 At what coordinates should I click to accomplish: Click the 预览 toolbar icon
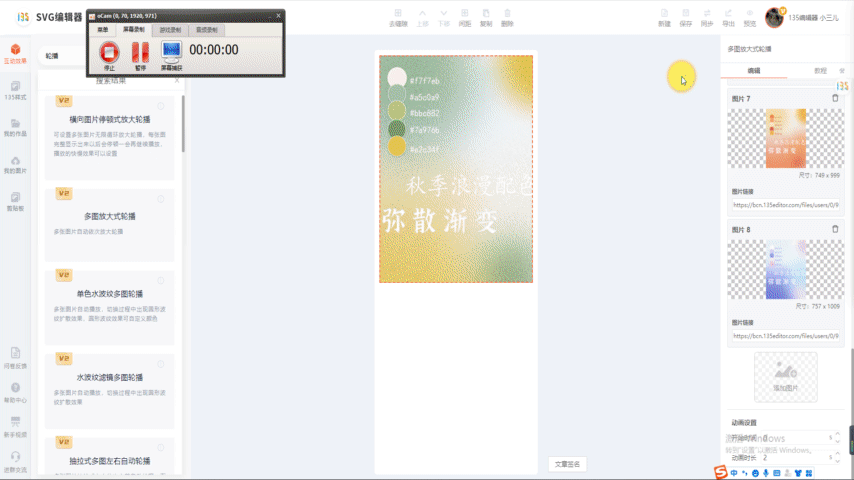coord(750,17)
